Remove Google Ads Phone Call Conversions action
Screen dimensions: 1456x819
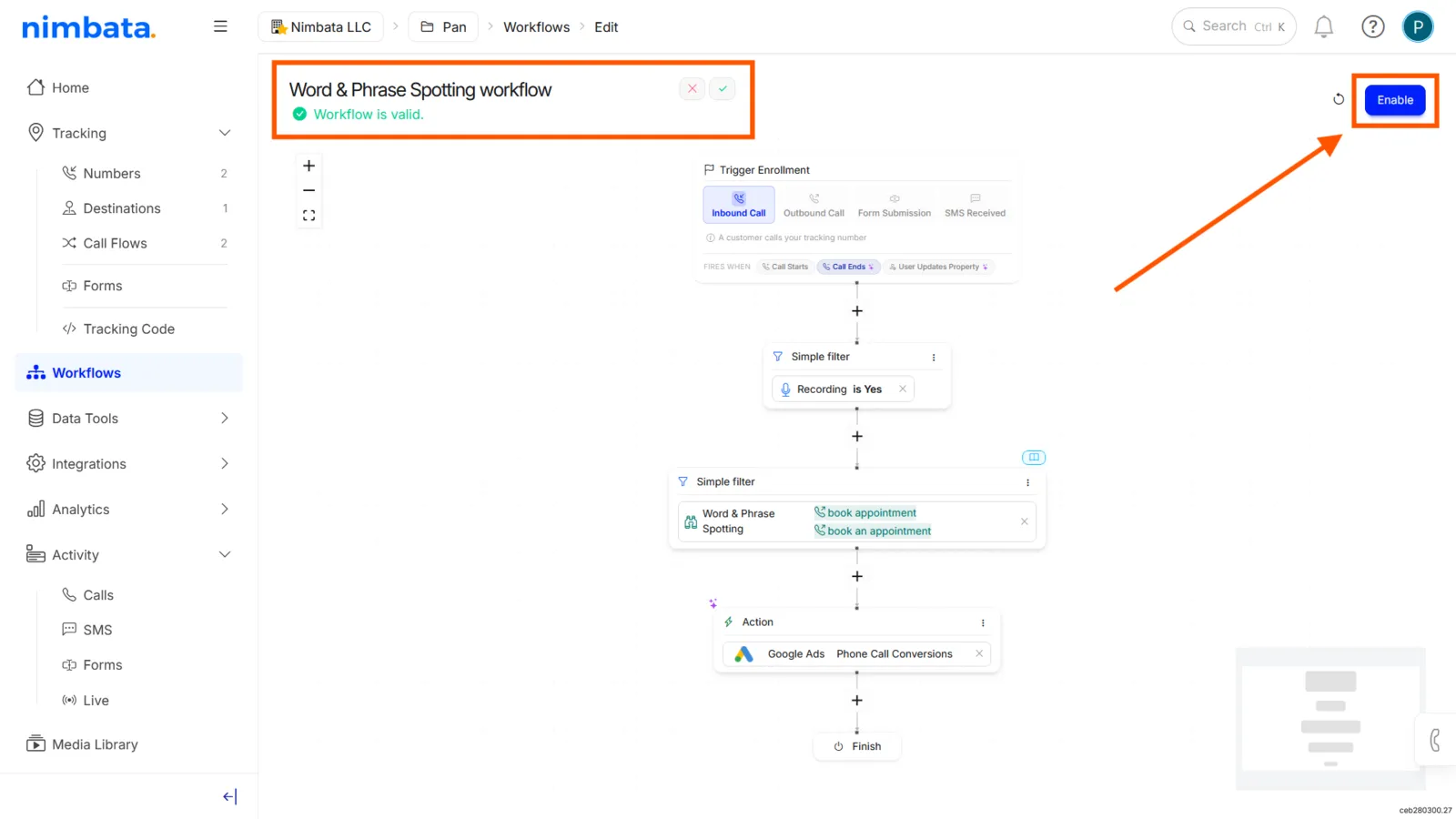pos(979,653)
